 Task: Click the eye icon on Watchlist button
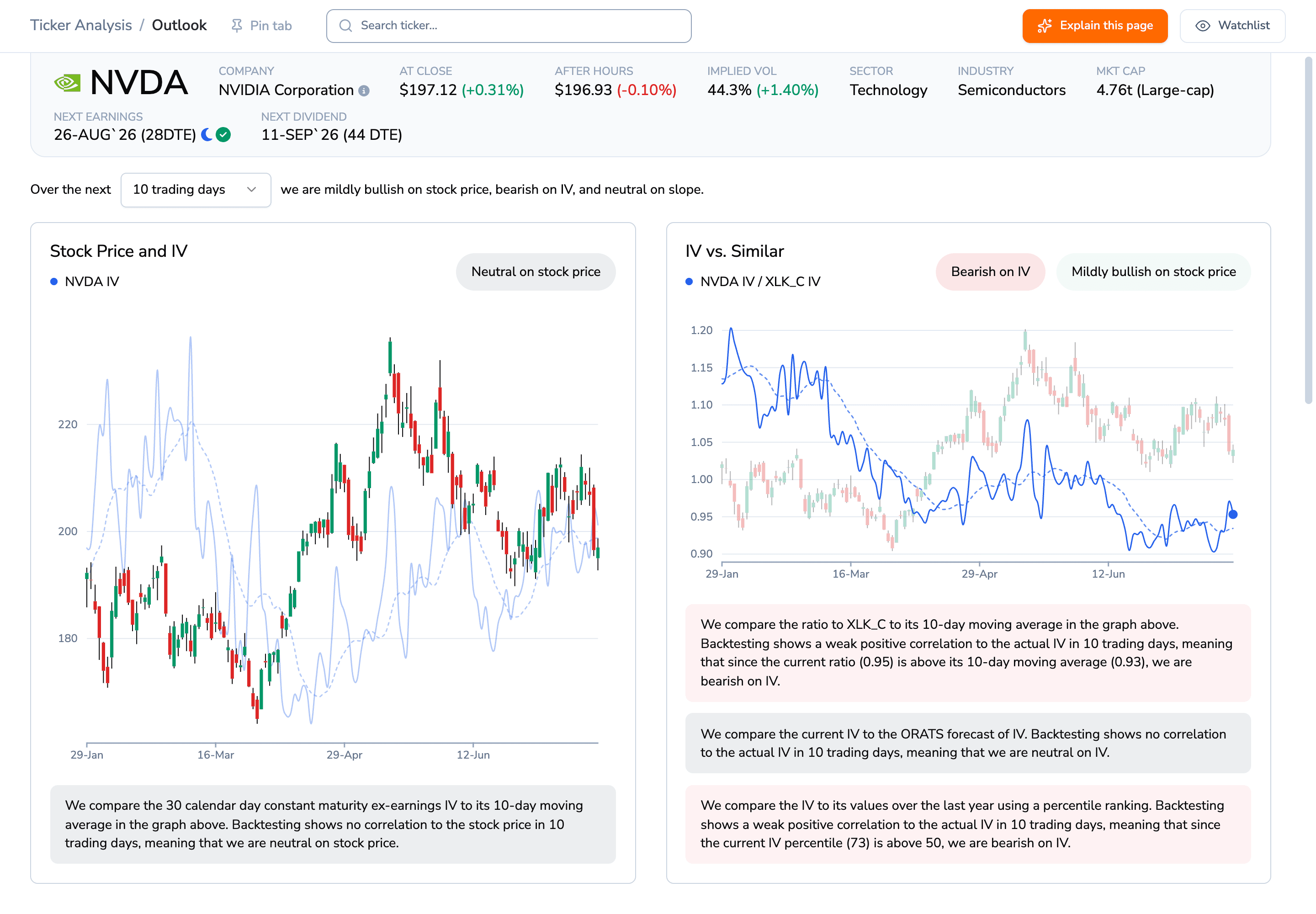tap(1203, 26)
